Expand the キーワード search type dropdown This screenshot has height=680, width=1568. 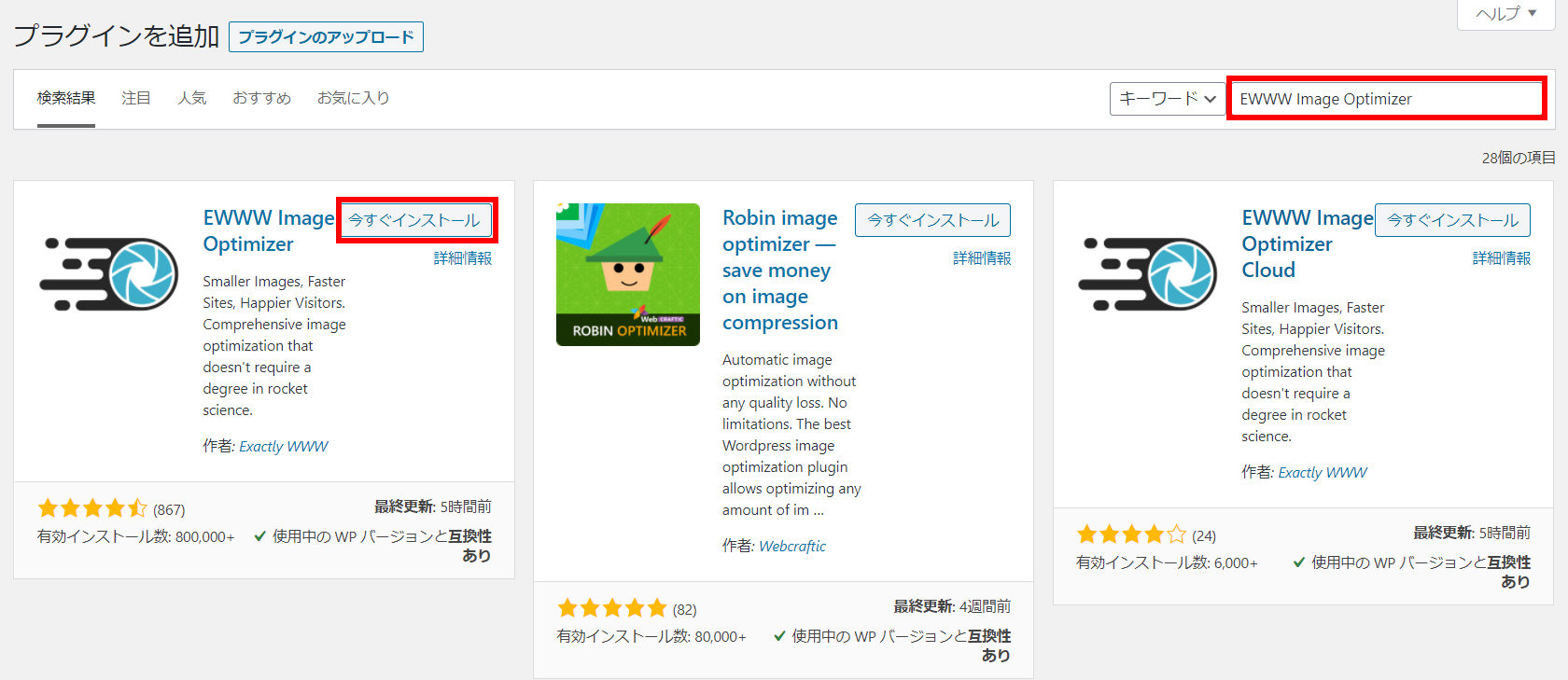coord(1167,99)
